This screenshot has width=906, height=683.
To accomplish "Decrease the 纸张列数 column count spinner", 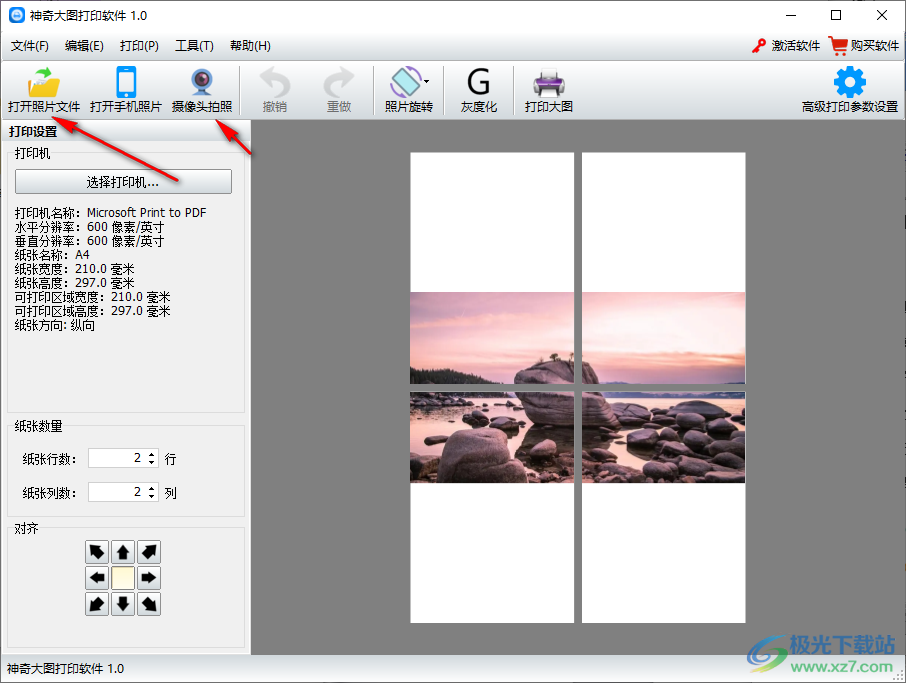I will (152, 497).
